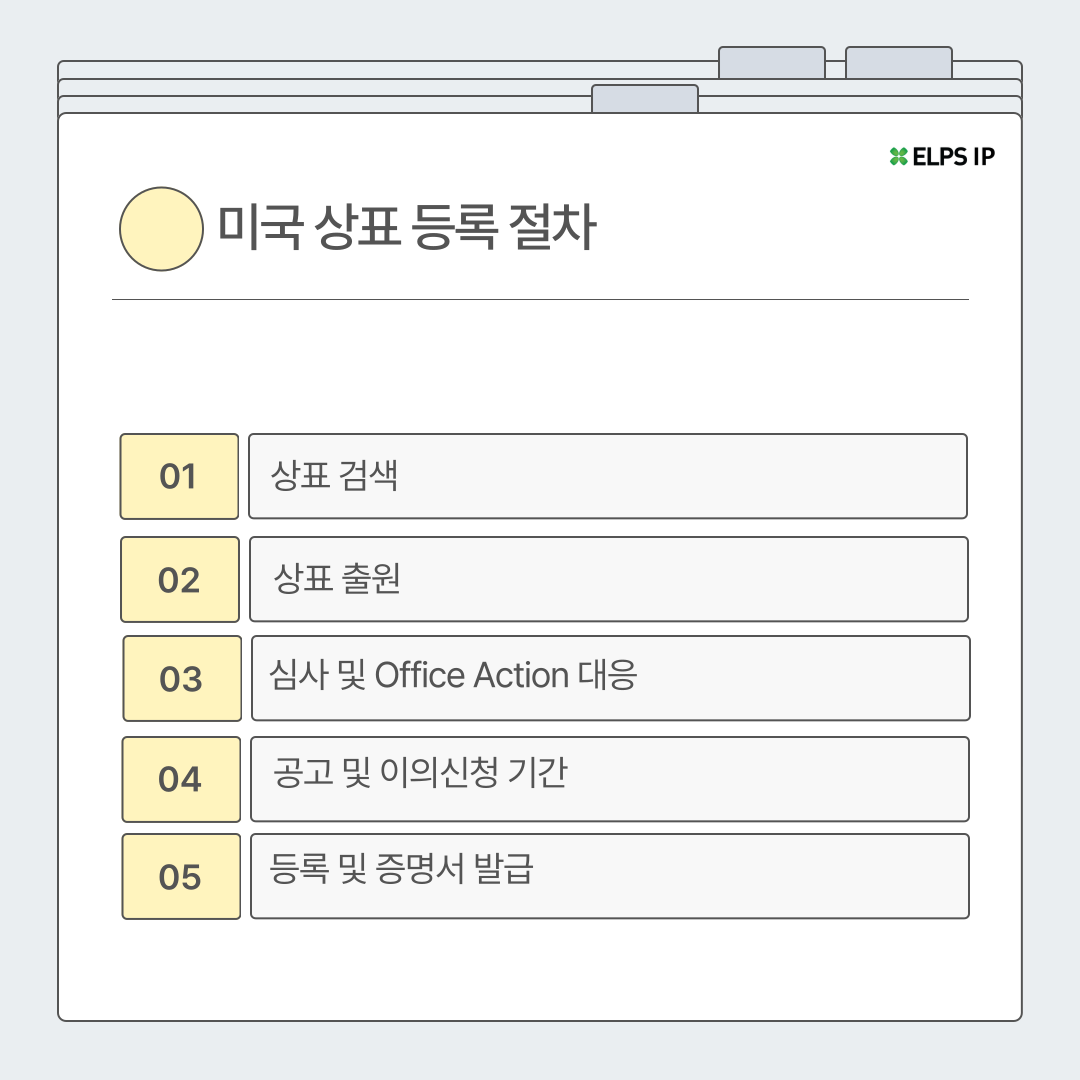Click the yellow 02 number badge
1080x1080 pixels.
pyautogui.click(x=180, y=579)
